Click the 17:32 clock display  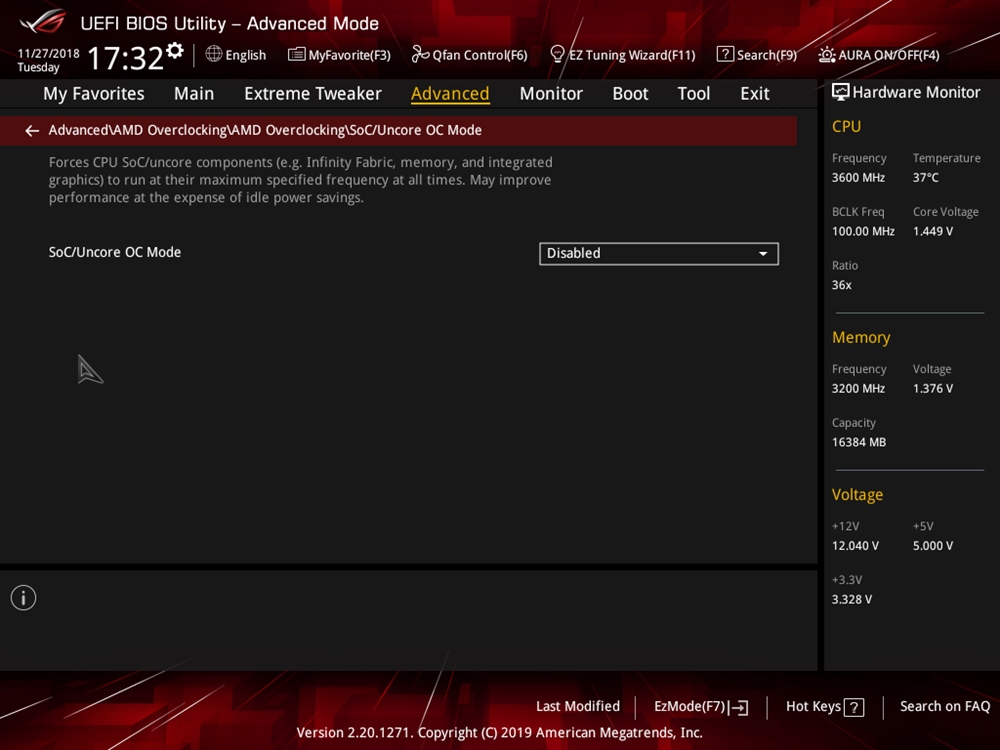[x=125, y=58]
